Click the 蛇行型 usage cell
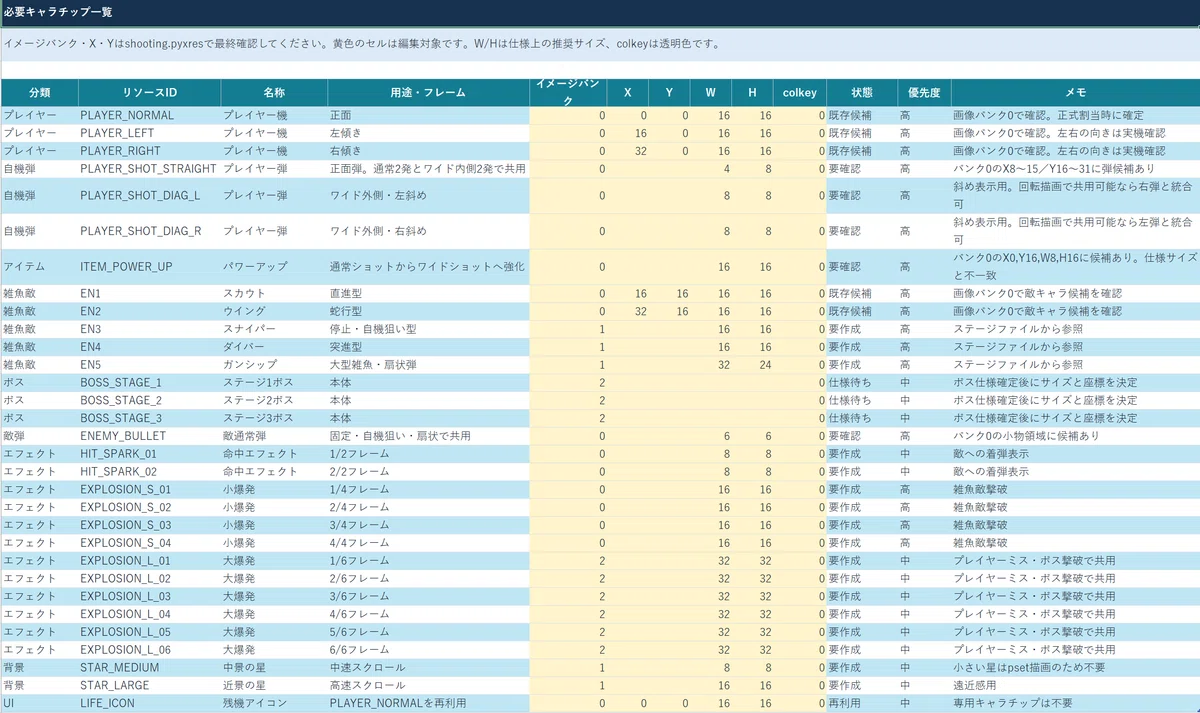 (428, 311)
